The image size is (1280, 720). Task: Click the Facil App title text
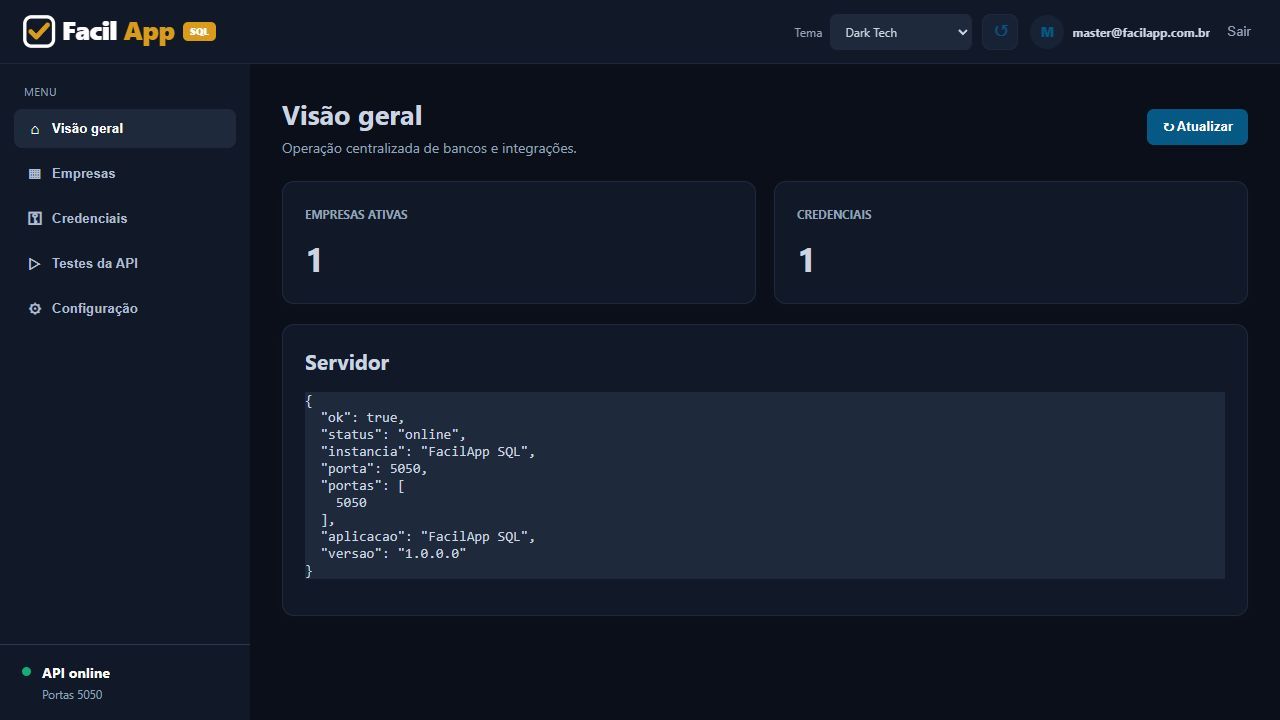click(118, 32)
